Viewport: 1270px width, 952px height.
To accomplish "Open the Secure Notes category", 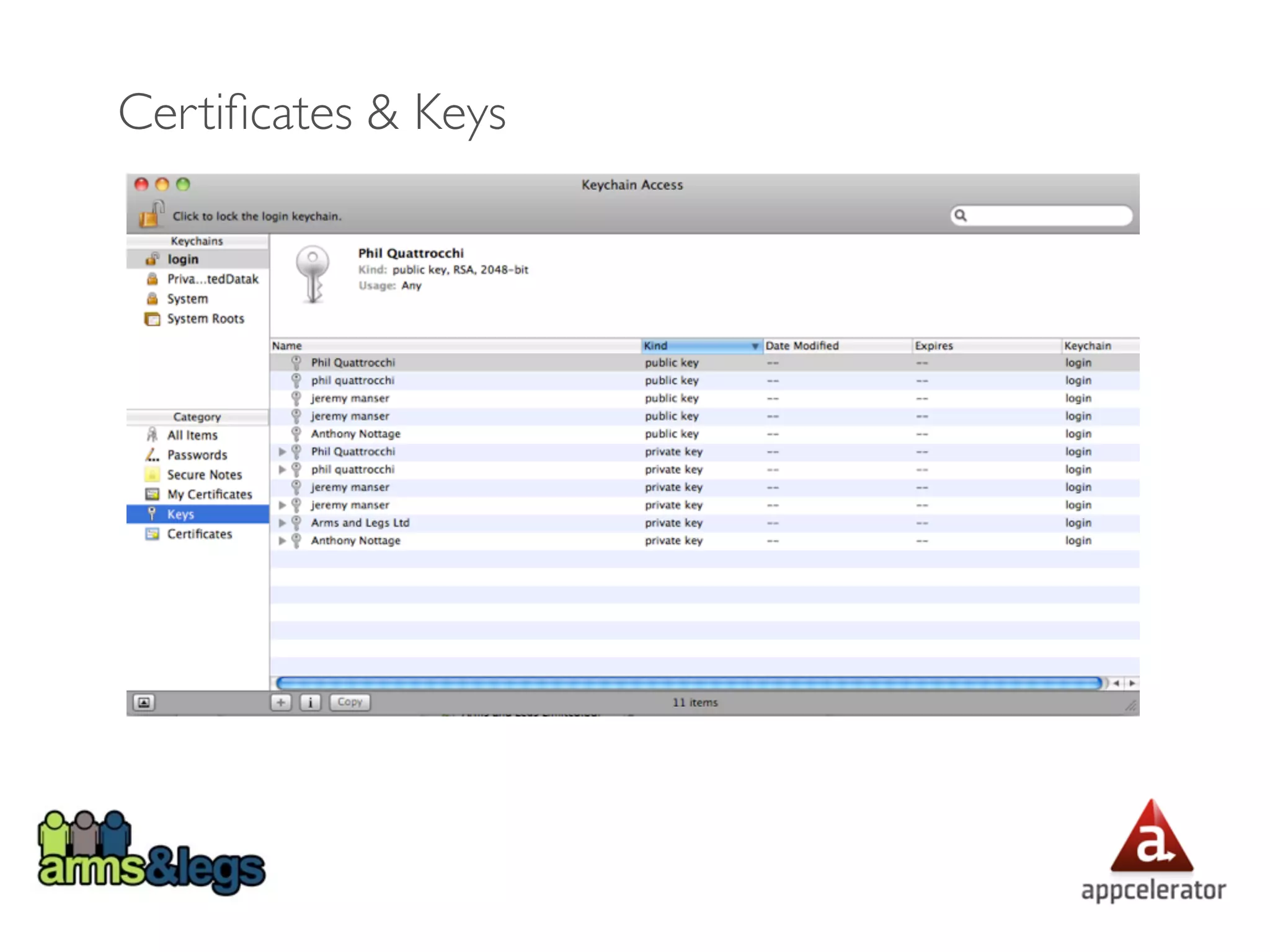I will pos(204,475).
